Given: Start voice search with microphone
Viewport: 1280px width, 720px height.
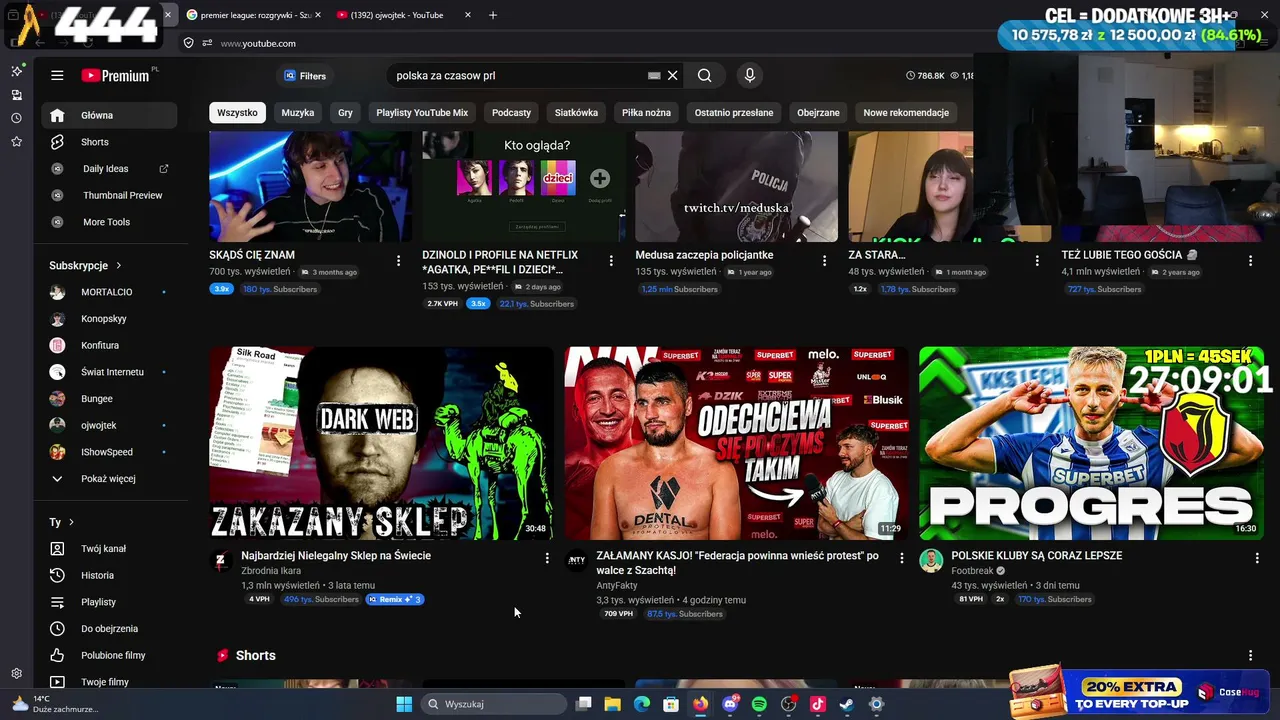Looking at the screenshot, I should 750,76.
